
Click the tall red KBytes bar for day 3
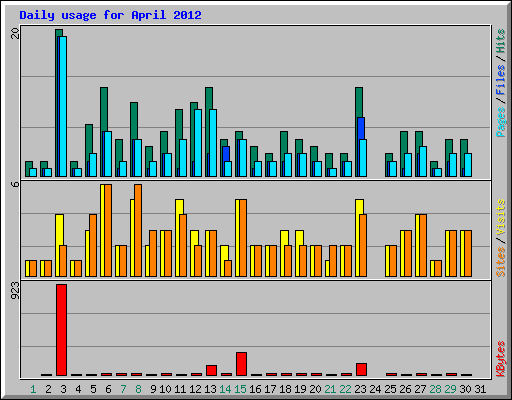61,330
